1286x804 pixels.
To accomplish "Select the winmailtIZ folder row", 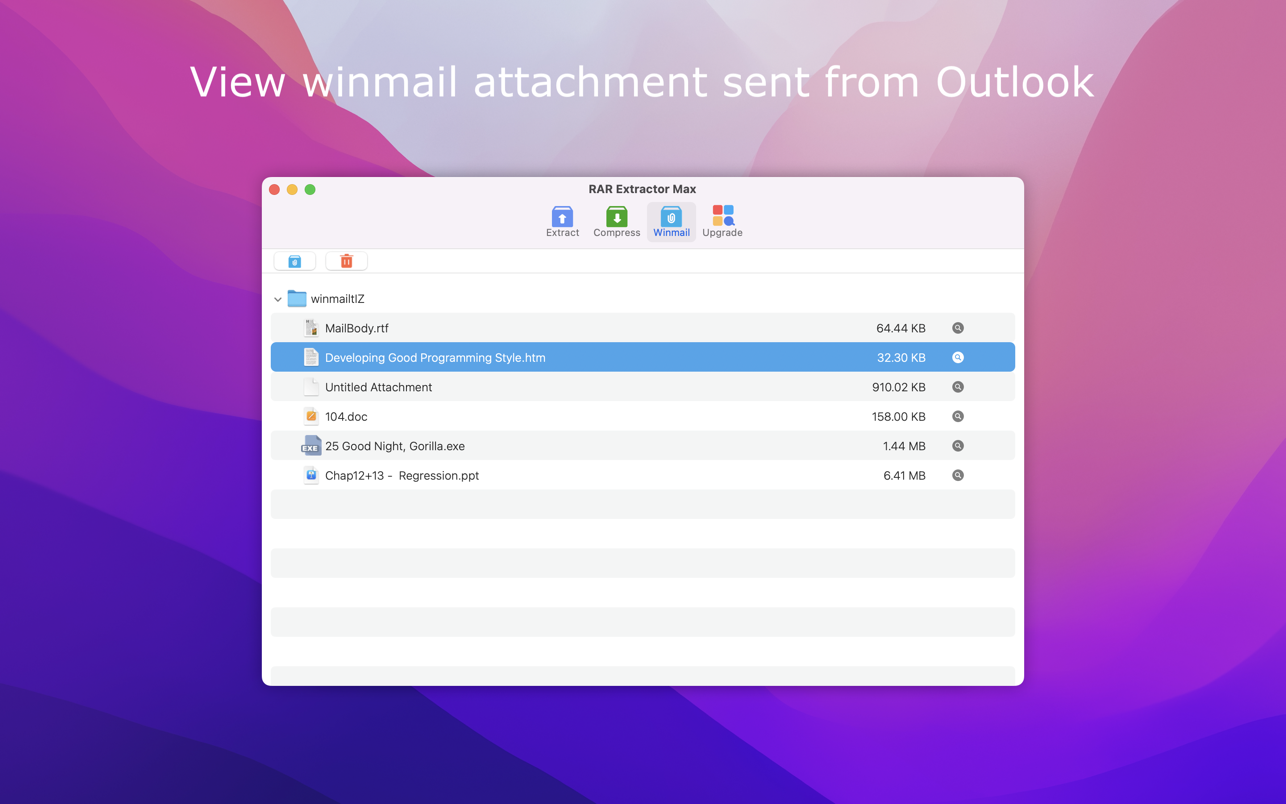I will coord(338,299).
